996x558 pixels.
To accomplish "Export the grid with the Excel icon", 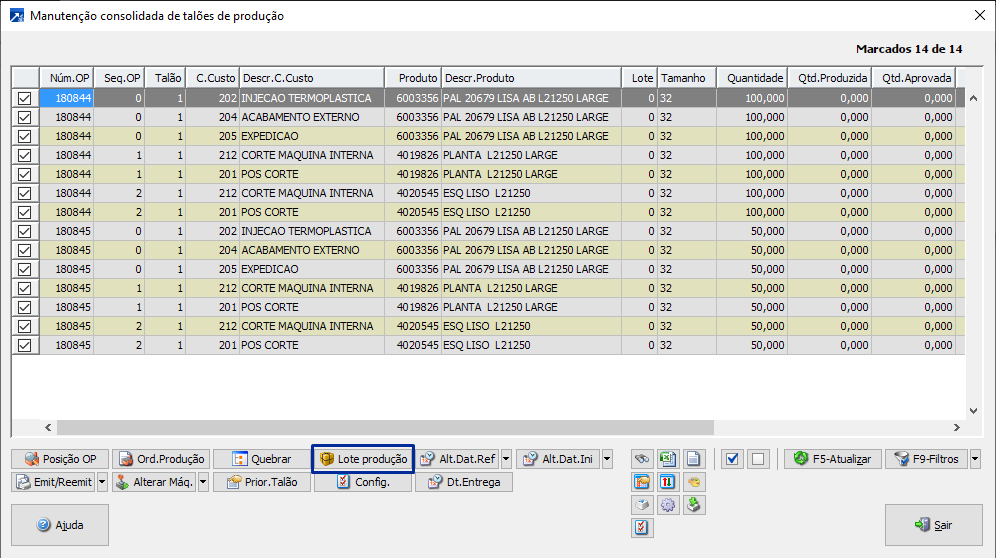I will point(668,459).
